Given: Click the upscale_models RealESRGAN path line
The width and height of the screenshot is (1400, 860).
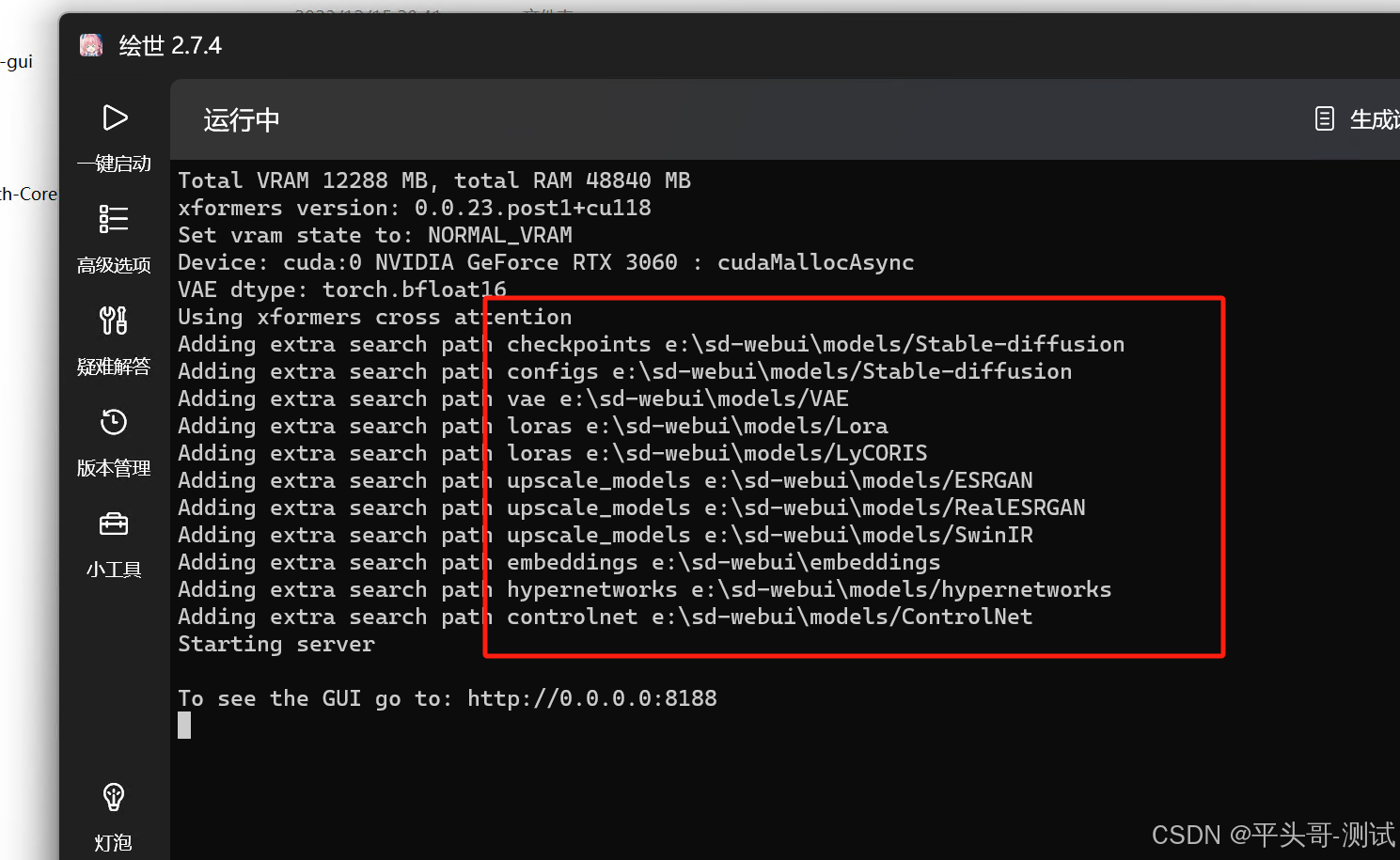Looking at the screenshot, I should (x=632, y=508).
